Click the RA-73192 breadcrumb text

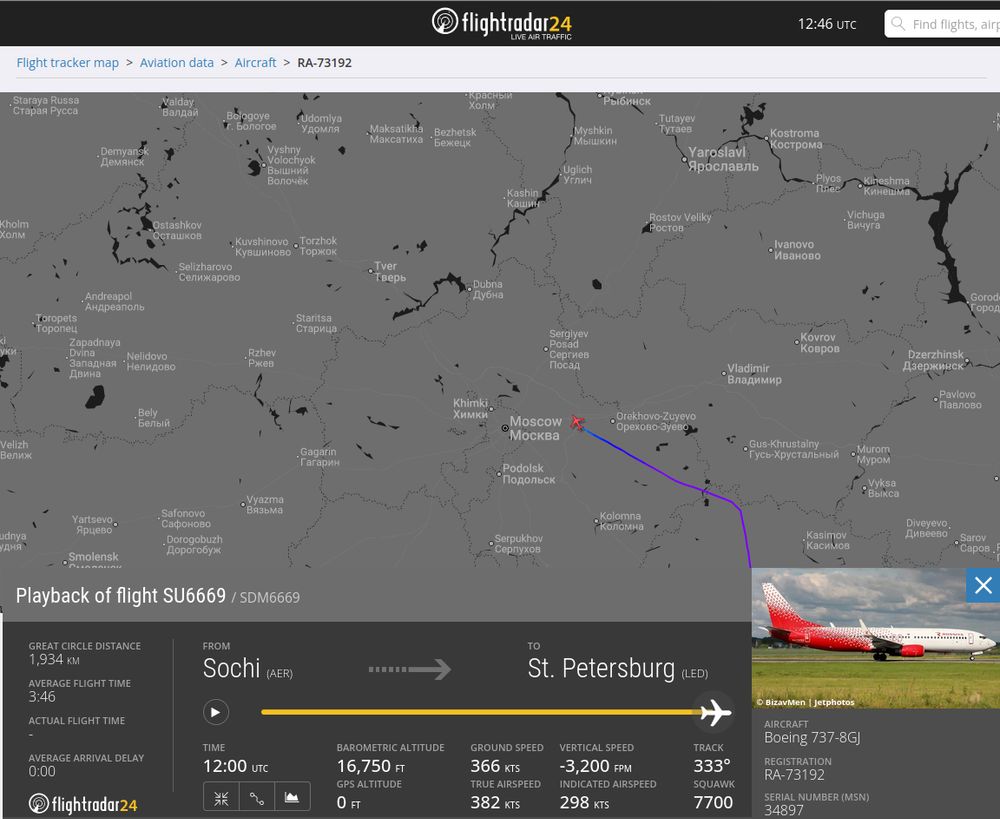[325, 63]
